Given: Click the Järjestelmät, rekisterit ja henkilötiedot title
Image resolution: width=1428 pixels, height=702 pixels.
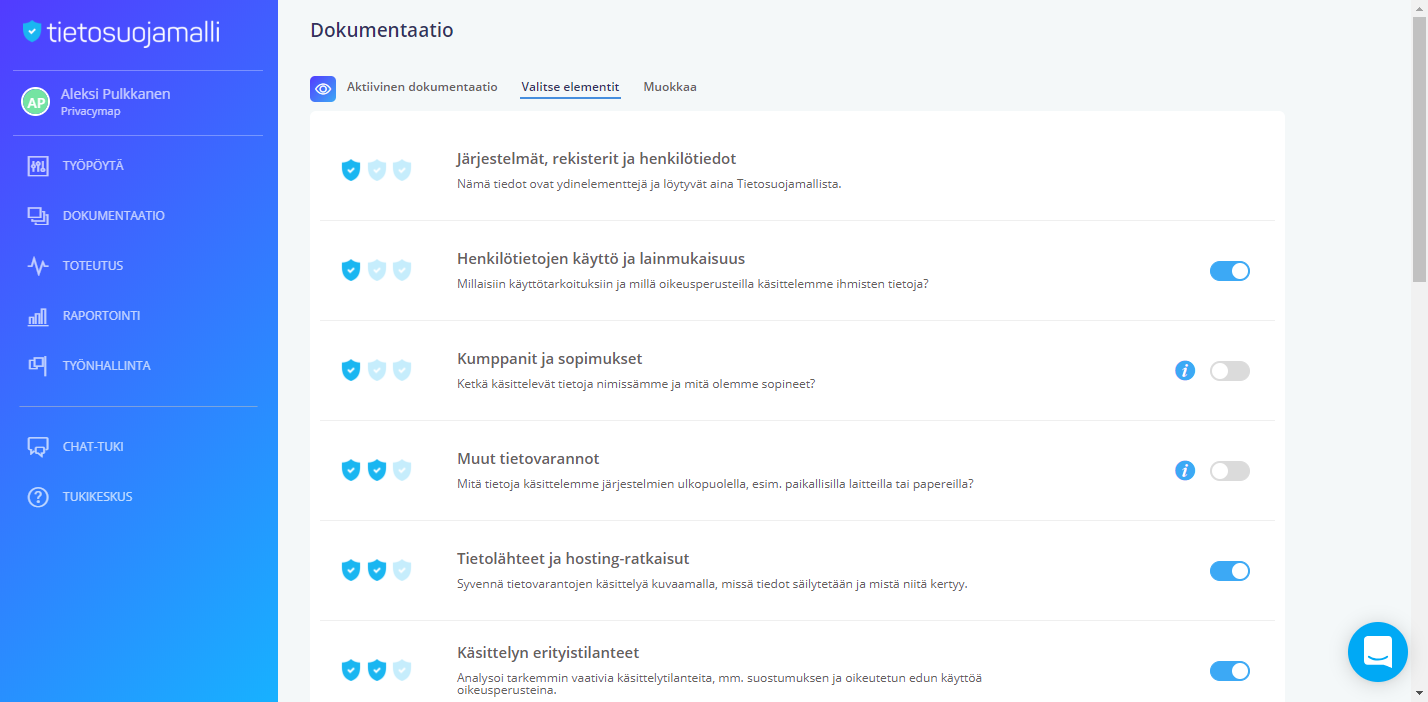Looking at the screenshot, I should click(x=597, y=159).
